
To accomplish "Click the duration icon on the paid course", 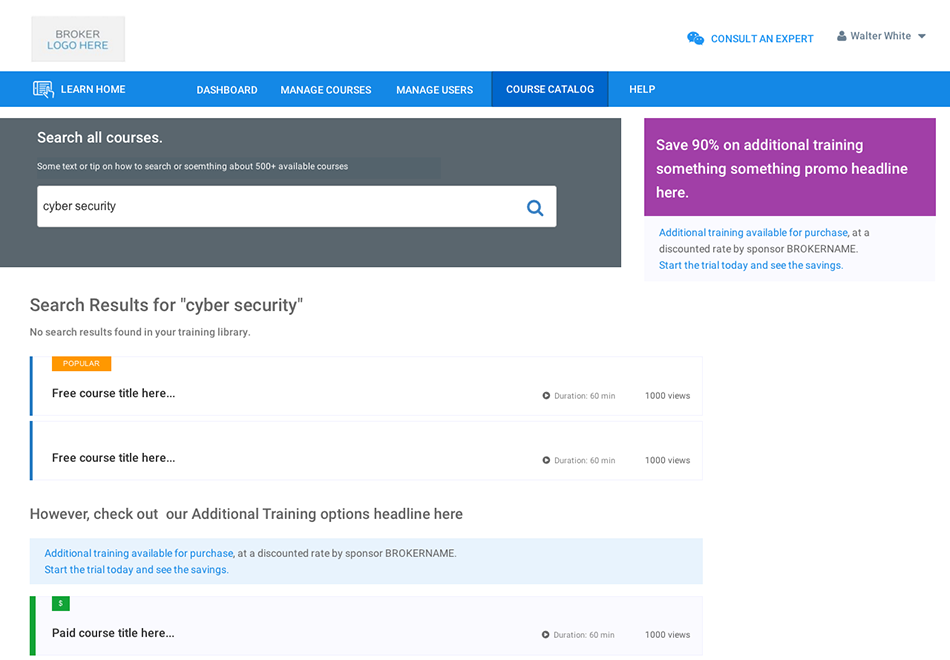I will [546, 635].
